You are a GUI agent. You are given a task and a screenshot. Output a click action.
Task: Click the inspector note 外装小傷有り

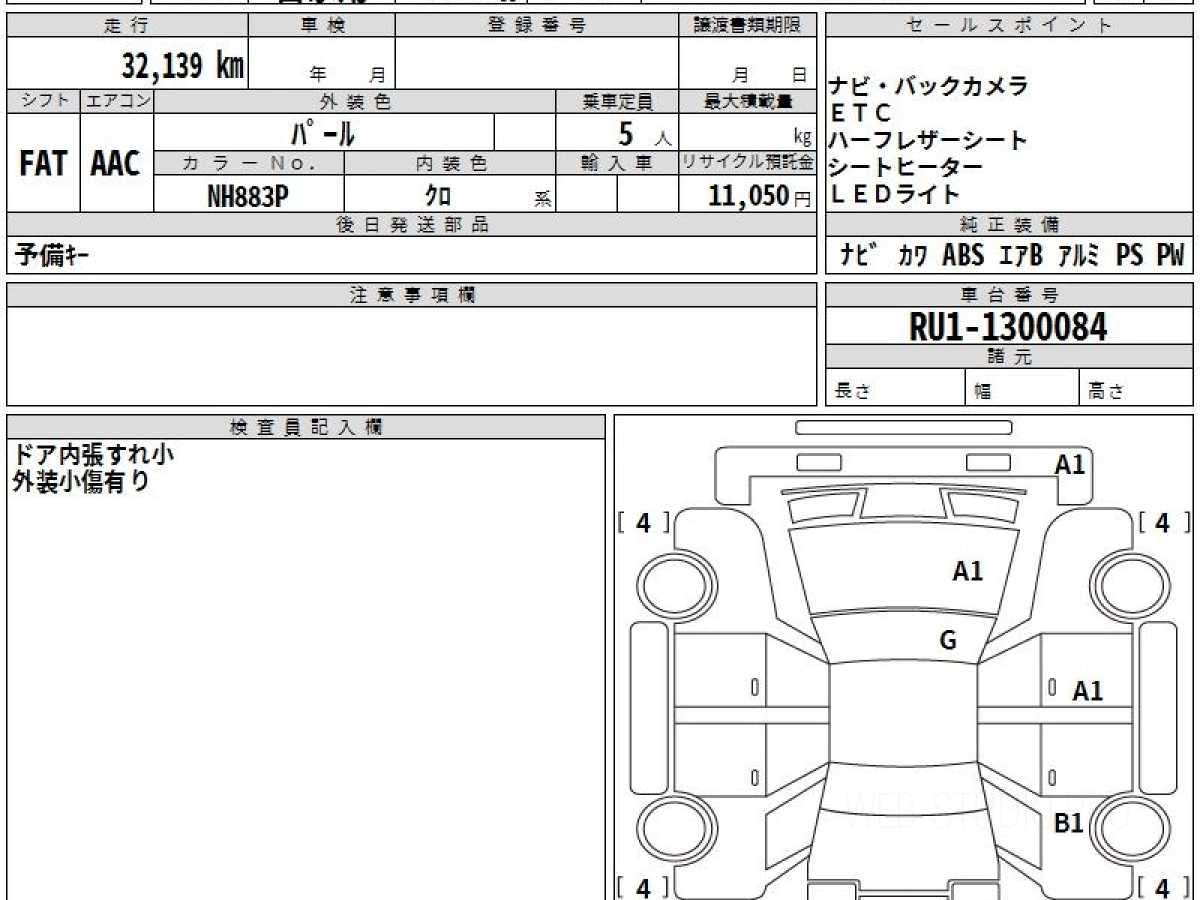tap(81, 481)
